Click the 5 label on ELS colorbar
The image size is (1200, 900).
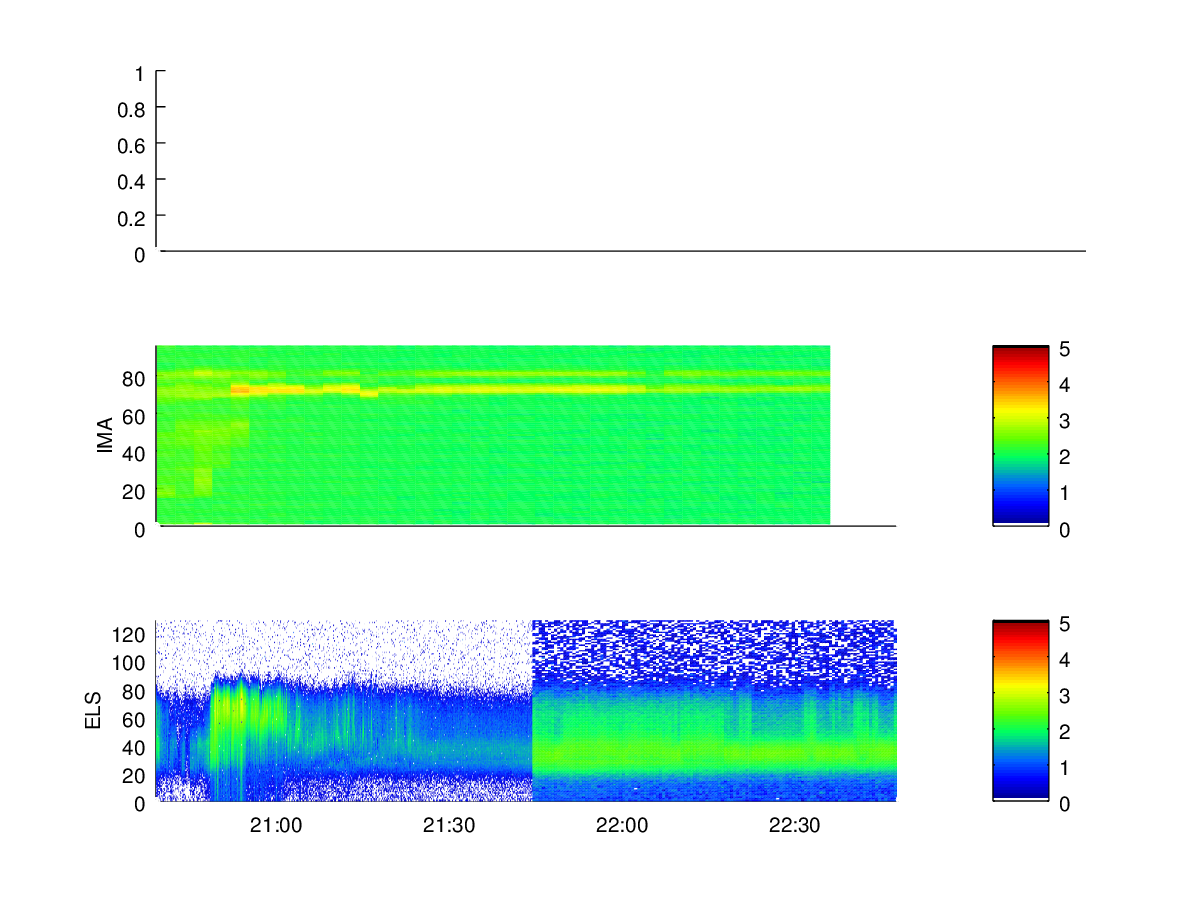(x=1065, y=624)
